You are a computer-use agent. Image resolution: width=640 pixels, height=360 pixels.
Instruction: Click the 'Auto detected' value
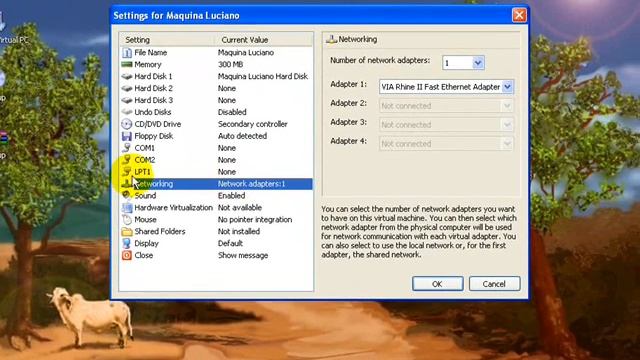click(242, 136)
